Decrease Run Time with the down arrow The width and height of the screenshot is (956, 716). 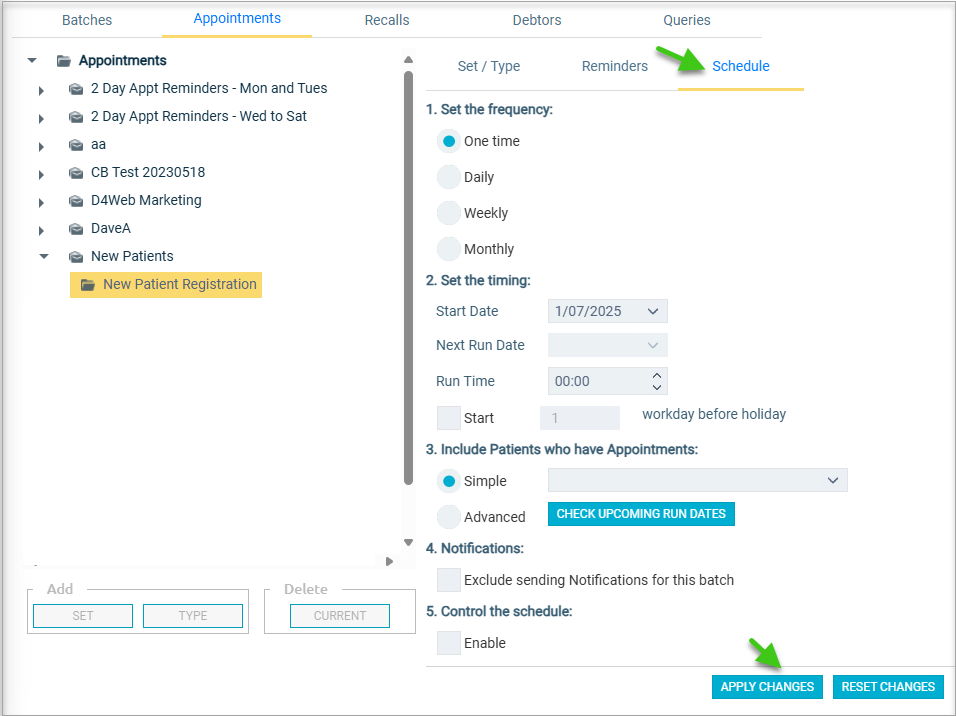[657, 387]
